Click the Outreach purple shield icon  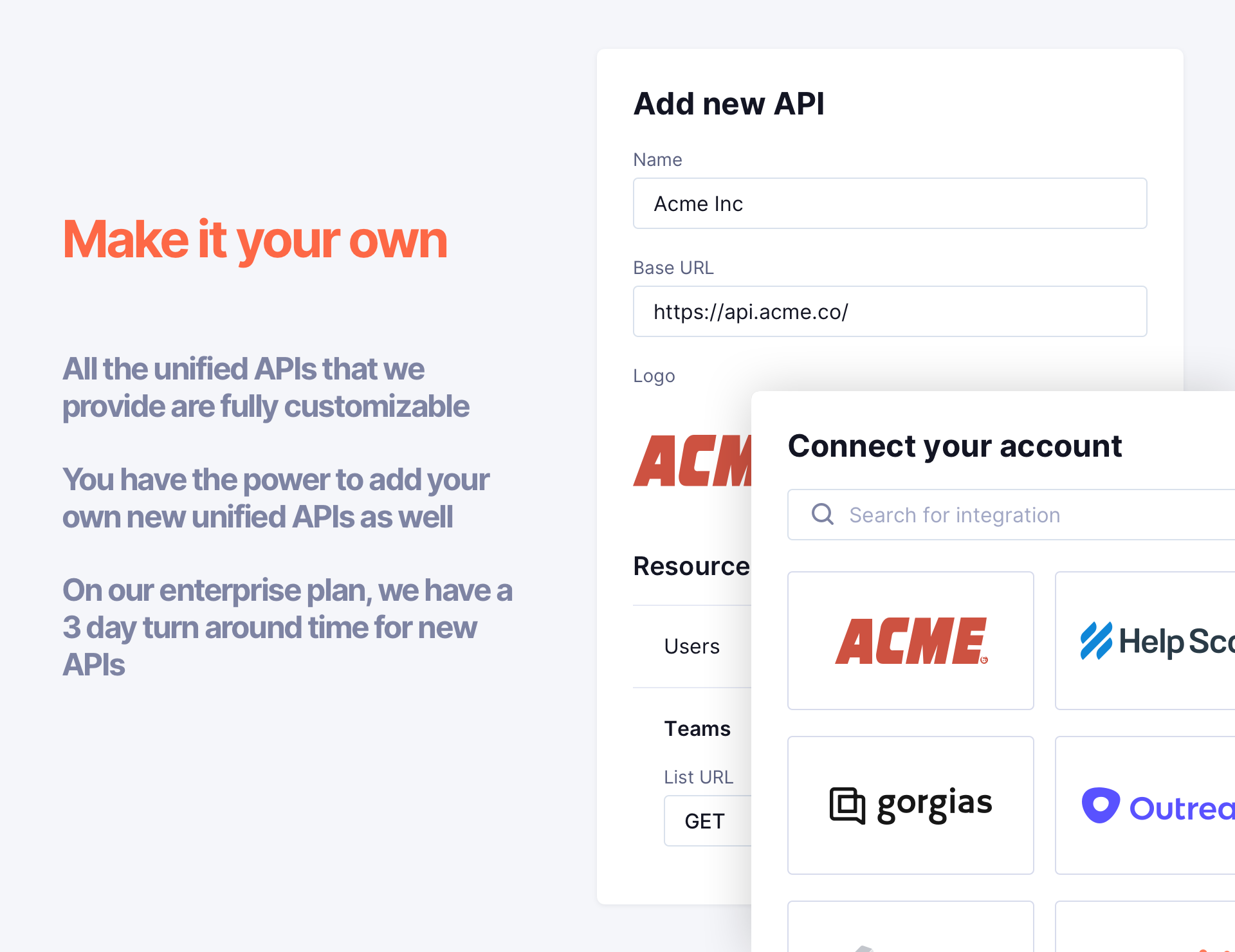[x=1101, y=805]
